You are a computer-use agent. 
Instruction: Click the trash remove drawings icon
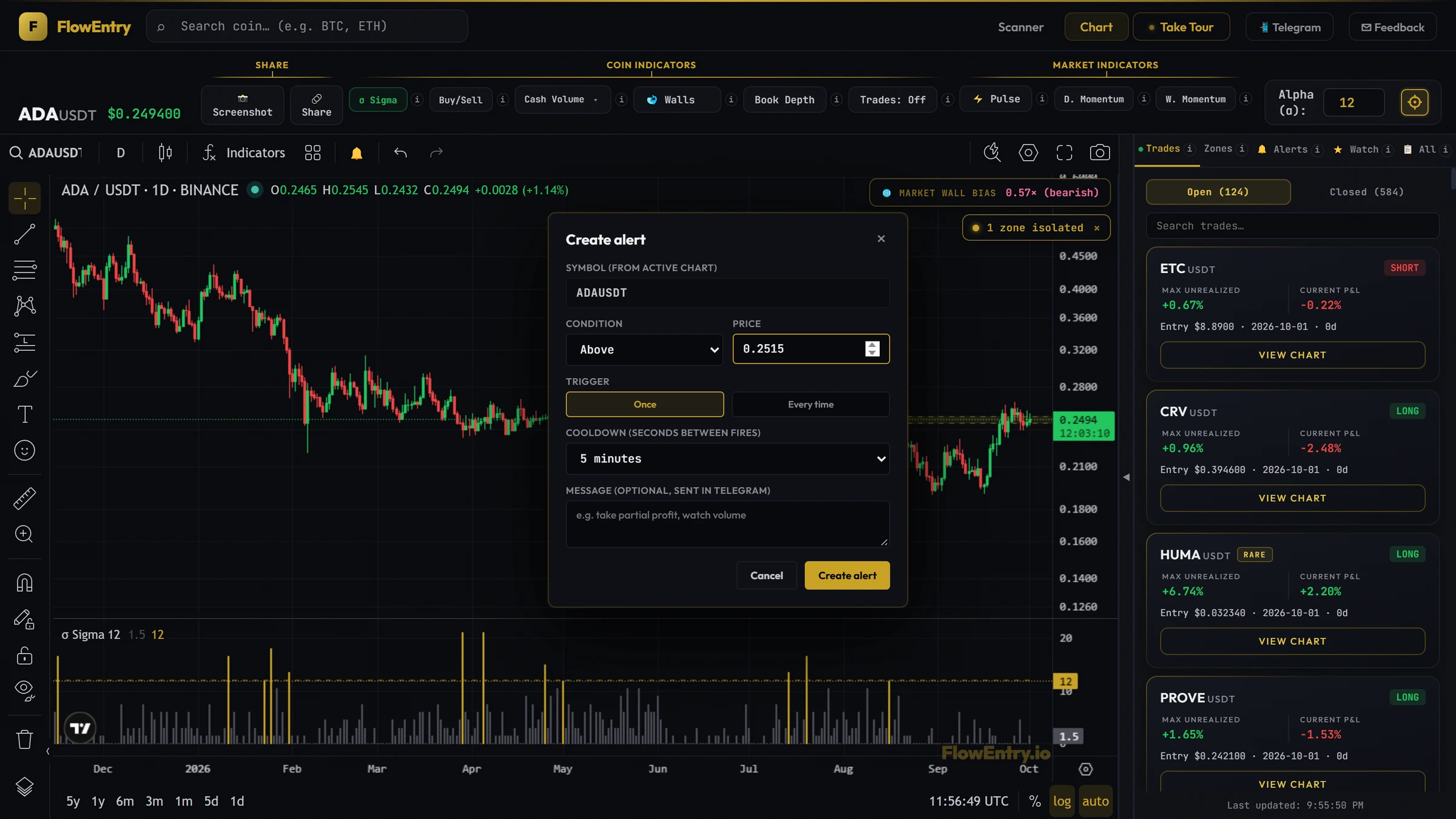point(25,739)
